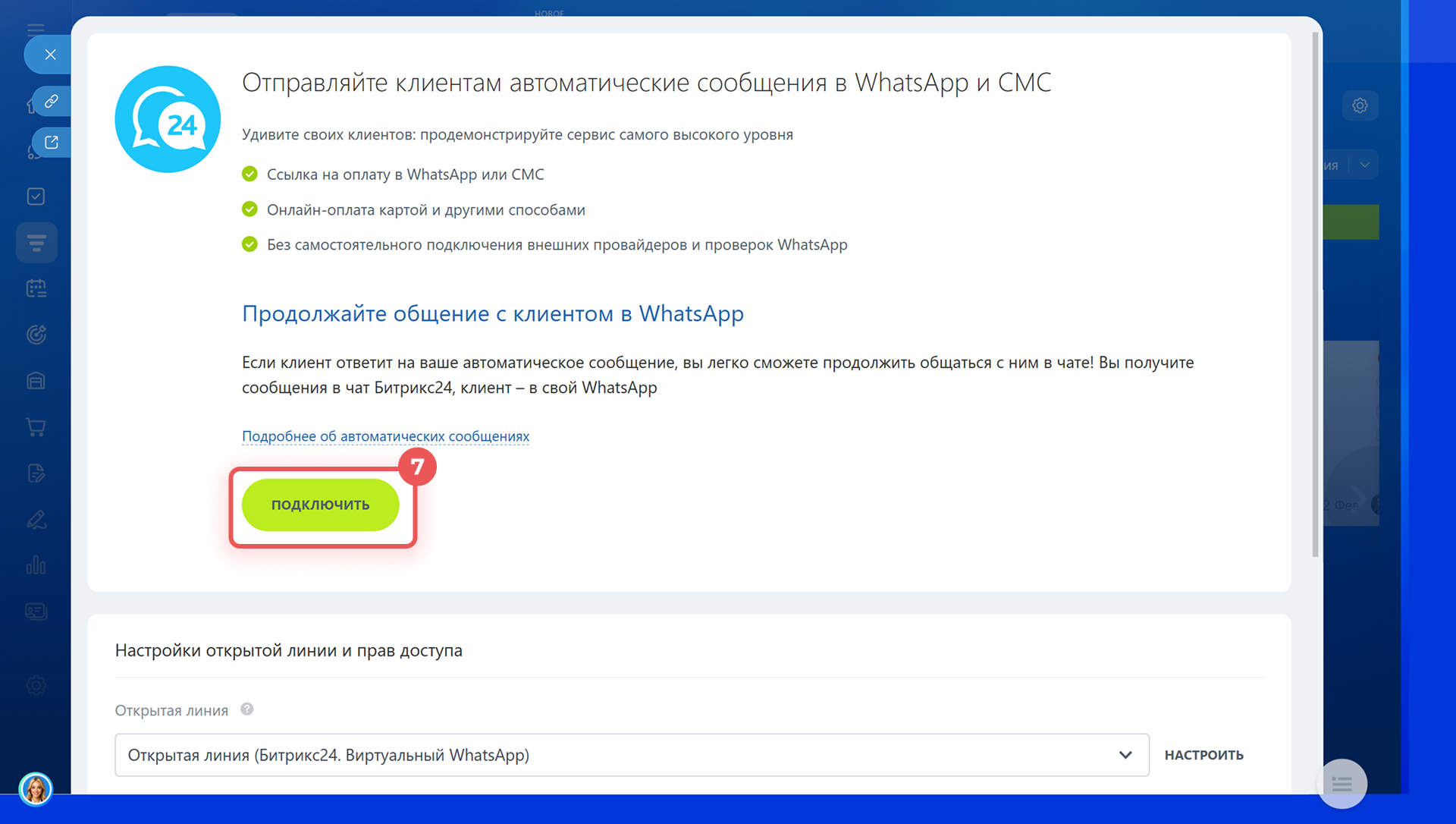Open warehouse inventory icon in sidebar

pos(36,381)
